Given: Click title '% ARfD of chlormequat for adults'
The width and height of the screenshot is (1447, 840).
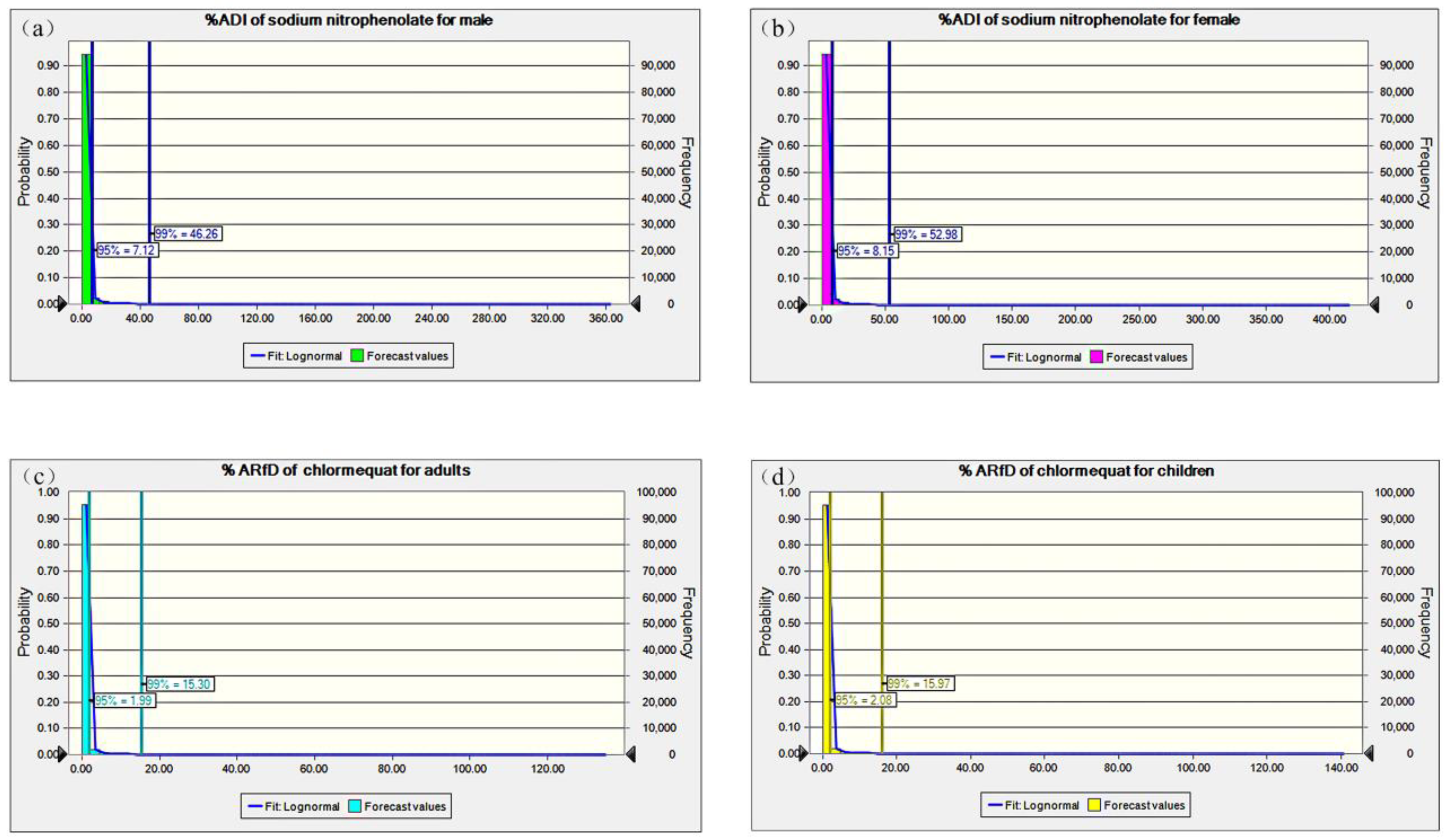Looking at the screenshot, I should (346, 471).
